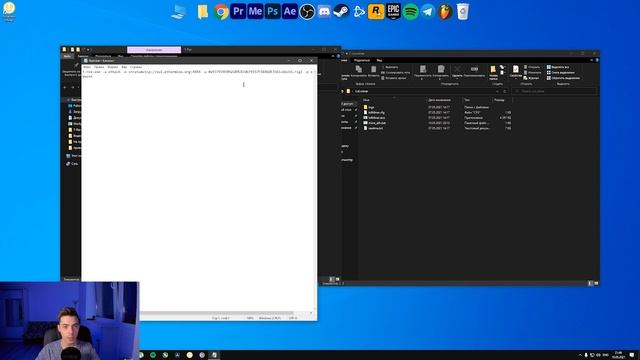640x360 pixels.
Task: Open the Recycle Bin from the dock
Action: [x=462, y=11]
